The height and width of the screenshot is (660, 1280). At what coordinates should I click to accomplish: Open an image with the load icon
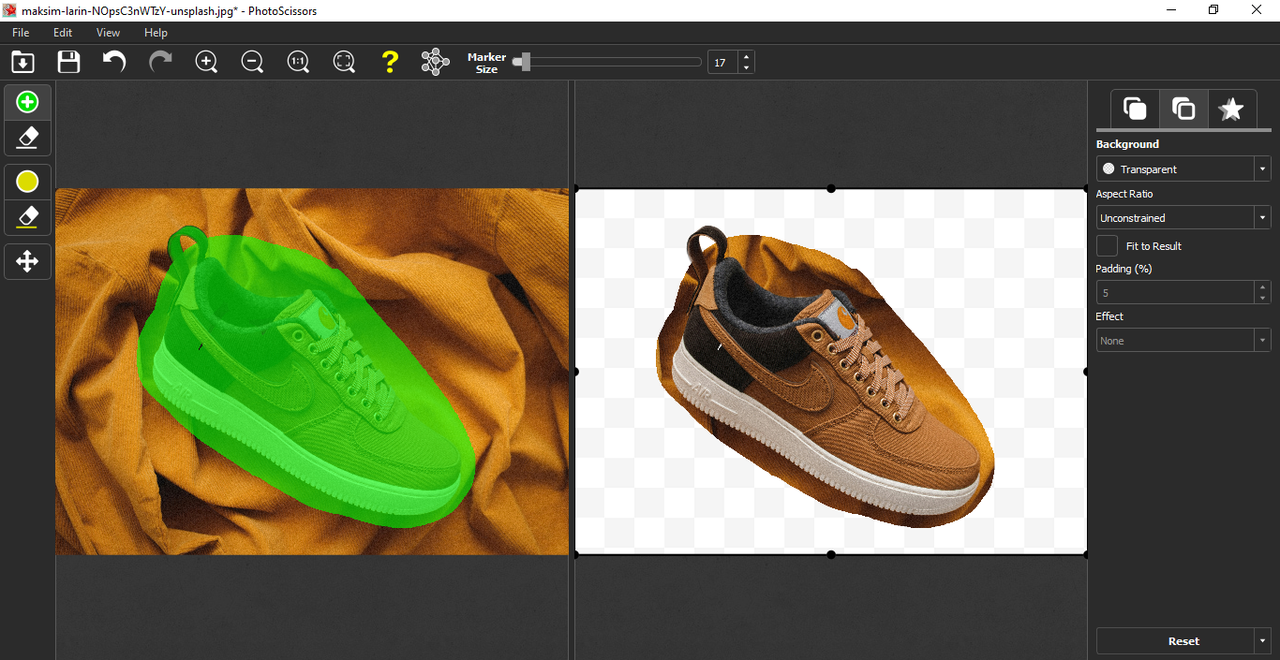click(23, 62)
